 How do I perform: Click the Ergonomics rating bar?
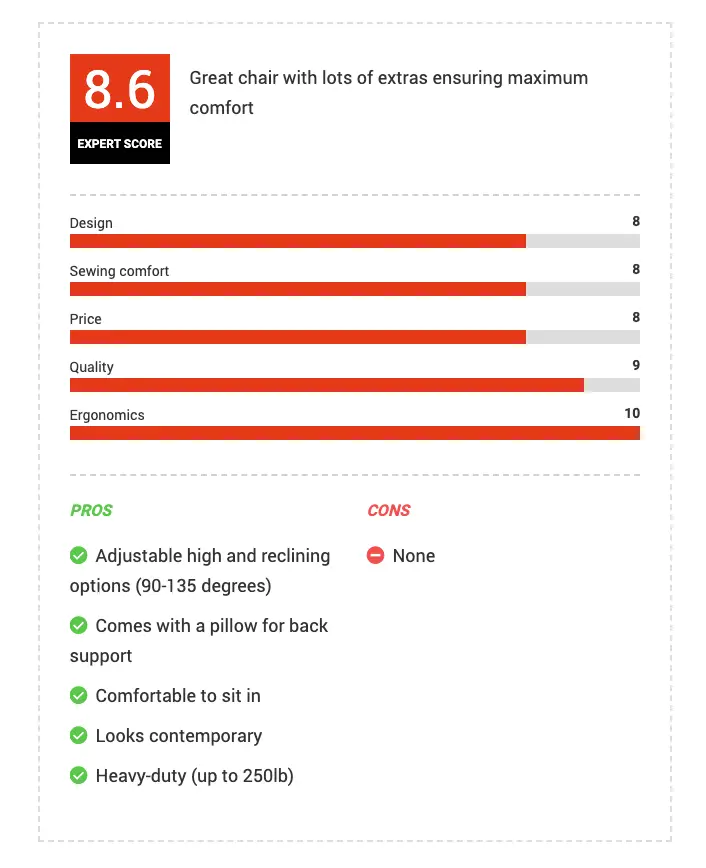[355, 433]
